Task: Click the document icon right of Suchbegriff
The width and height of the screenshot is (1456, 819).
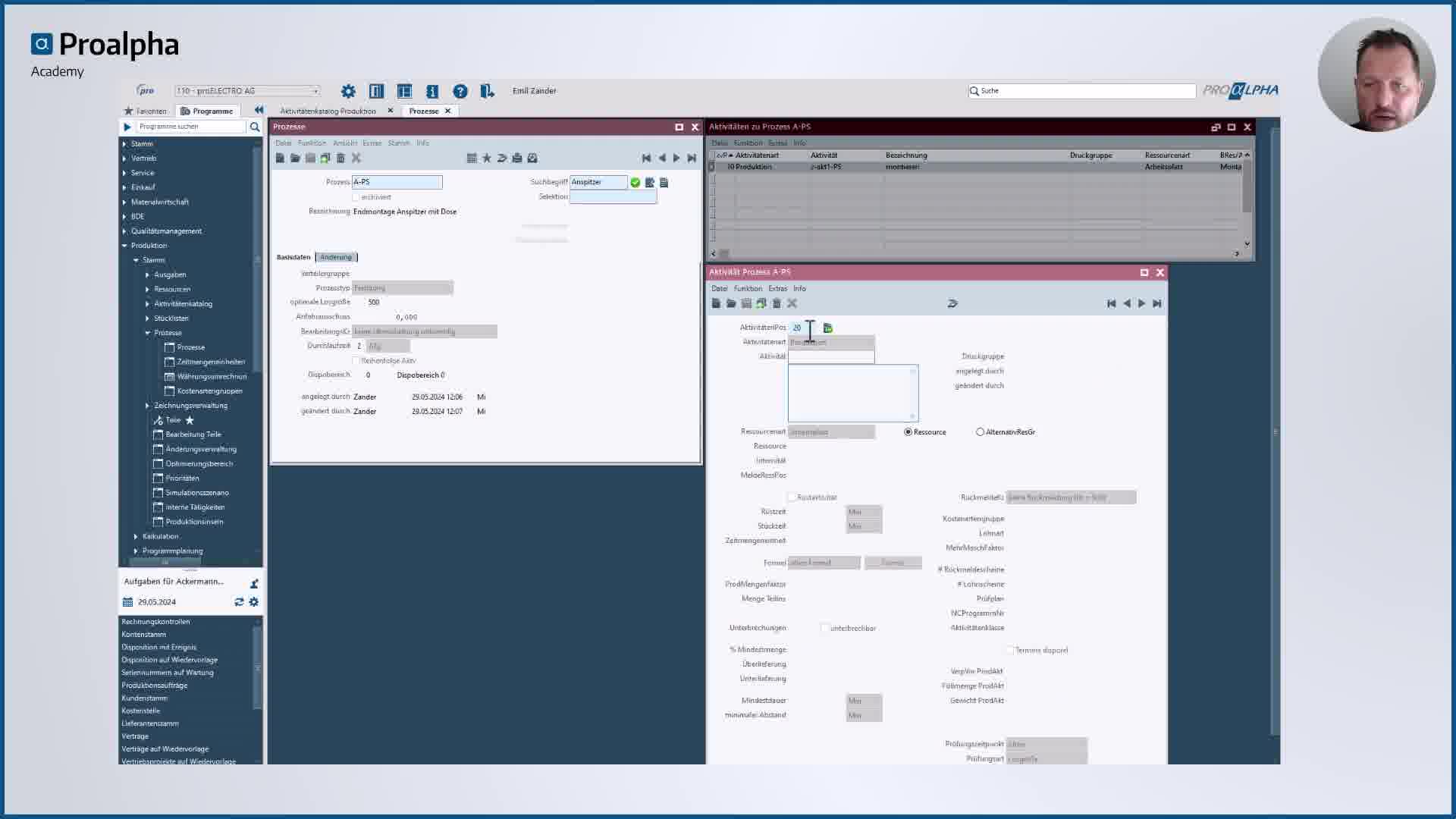Action: pyautogui.click(x=664, y=182)
